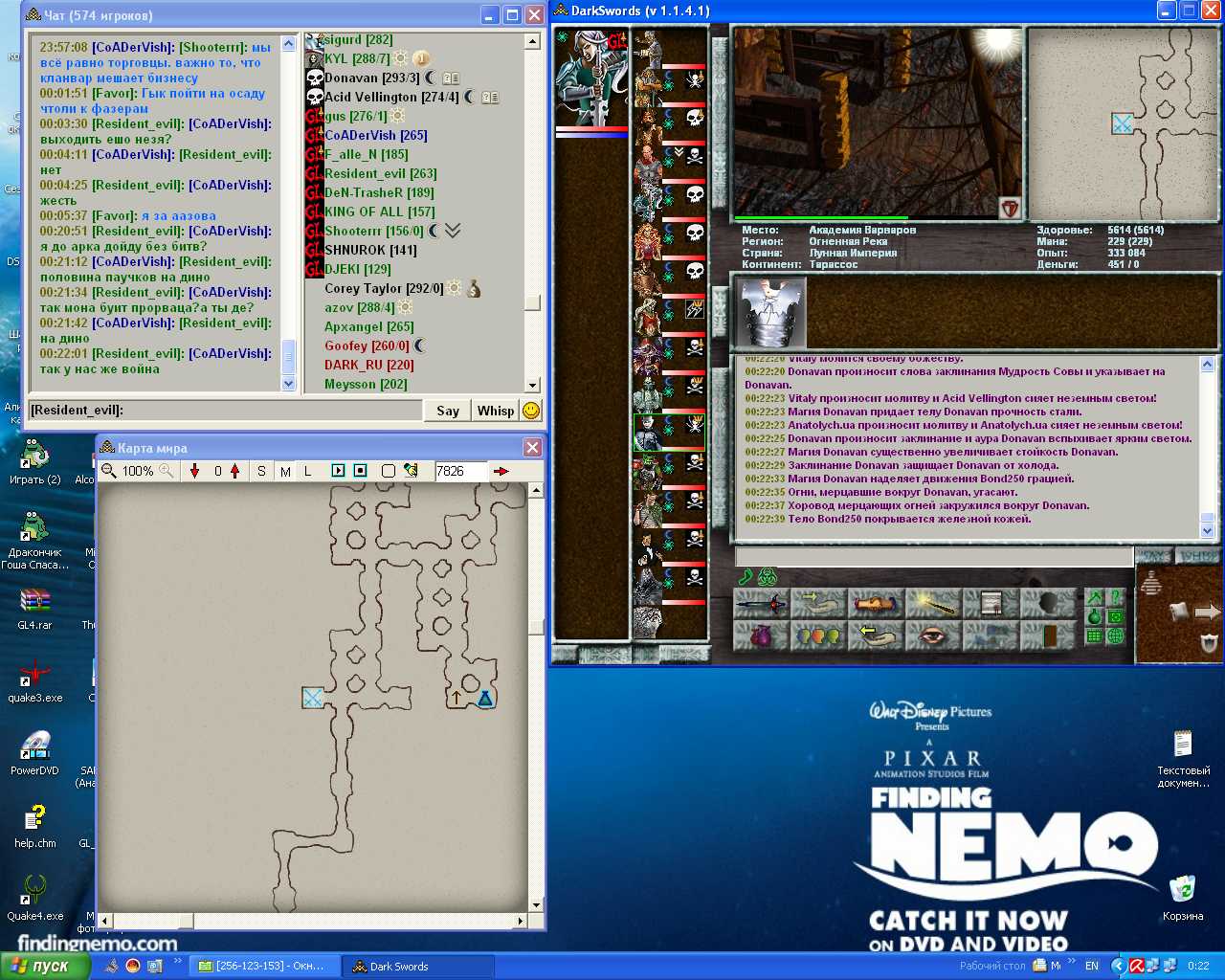Click the 7826 location field in map toolbar

coord(459,471)
